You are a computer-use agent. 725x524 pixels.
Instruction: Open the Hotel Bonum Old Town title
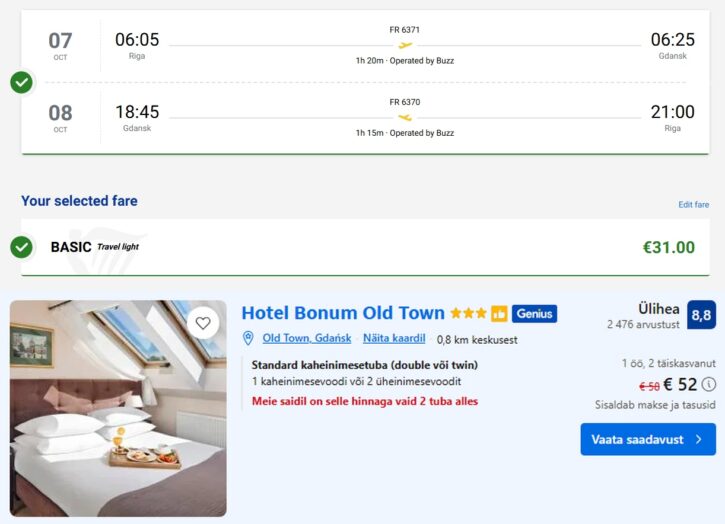coord(343,313)
